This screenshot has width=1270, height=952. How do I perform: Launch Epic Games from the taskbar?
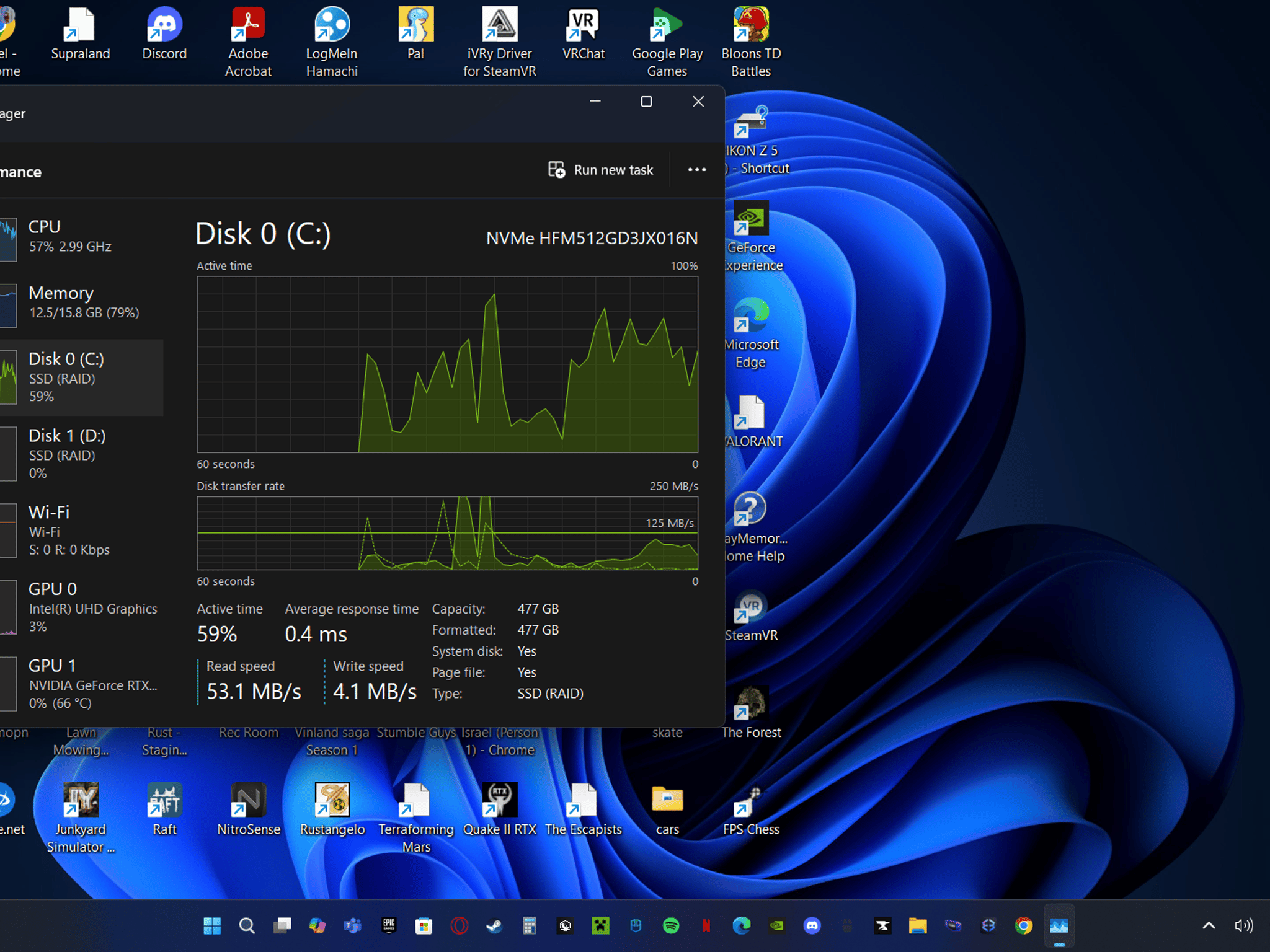click(389, 926)
